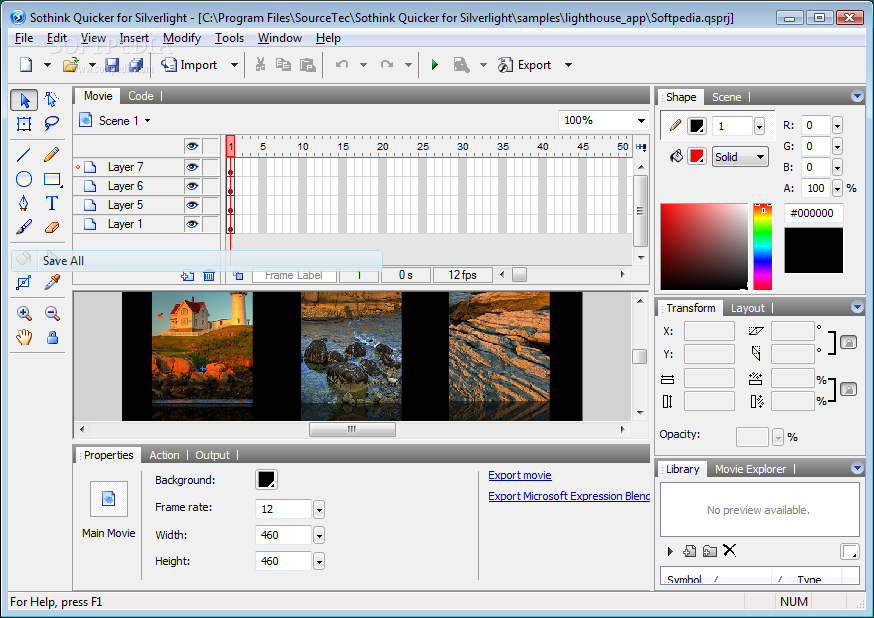
Task: Pick the Oval shape tool
Action: [24, 179]
